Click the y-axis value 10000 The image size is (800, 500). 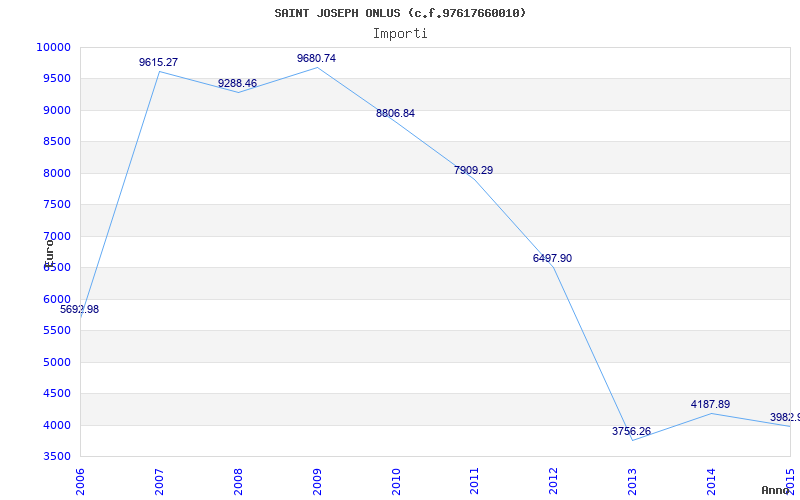[x=53, y=47]
